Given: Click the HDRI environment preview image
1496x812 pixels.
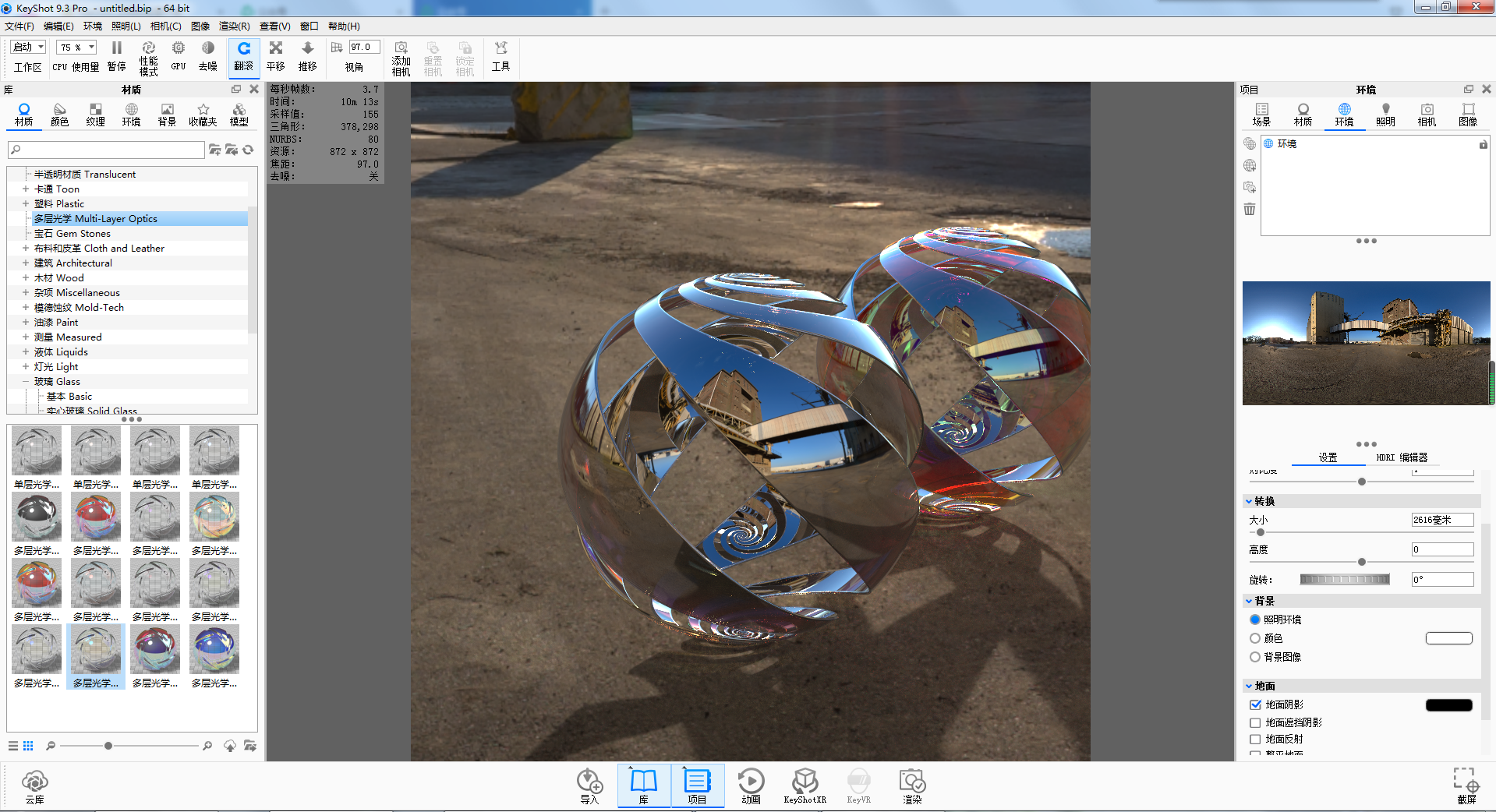Looking at the screenshot, I should pos(1366,343).
